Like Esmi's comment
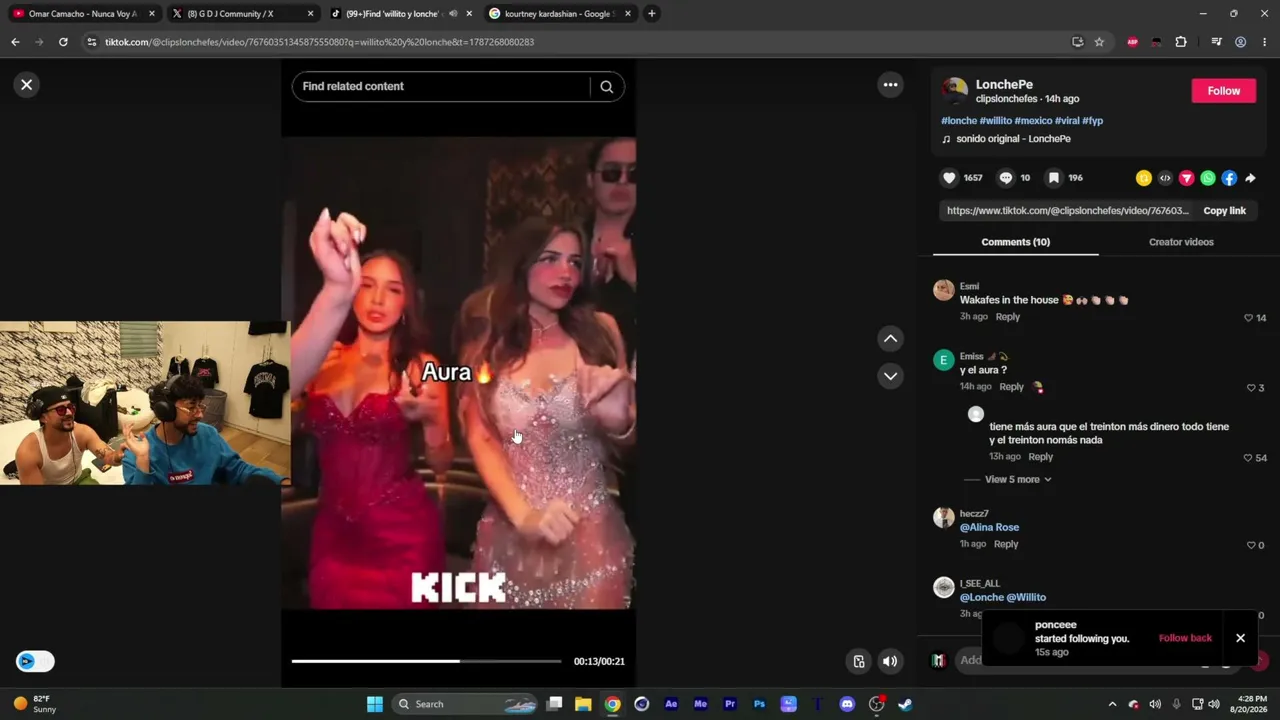Viewport: 1280px width, 720px height. (x=1248, y=318)
